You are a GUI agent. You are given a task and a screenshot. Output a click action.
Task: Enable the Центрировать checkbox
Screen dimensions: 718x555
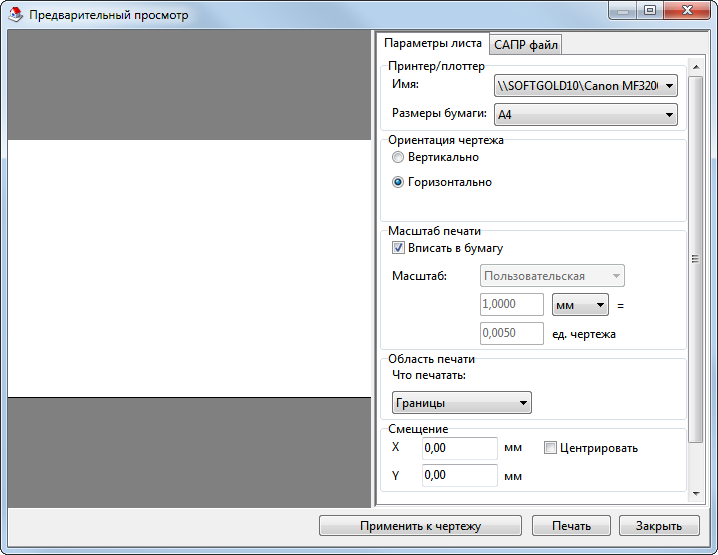point(550,448)
